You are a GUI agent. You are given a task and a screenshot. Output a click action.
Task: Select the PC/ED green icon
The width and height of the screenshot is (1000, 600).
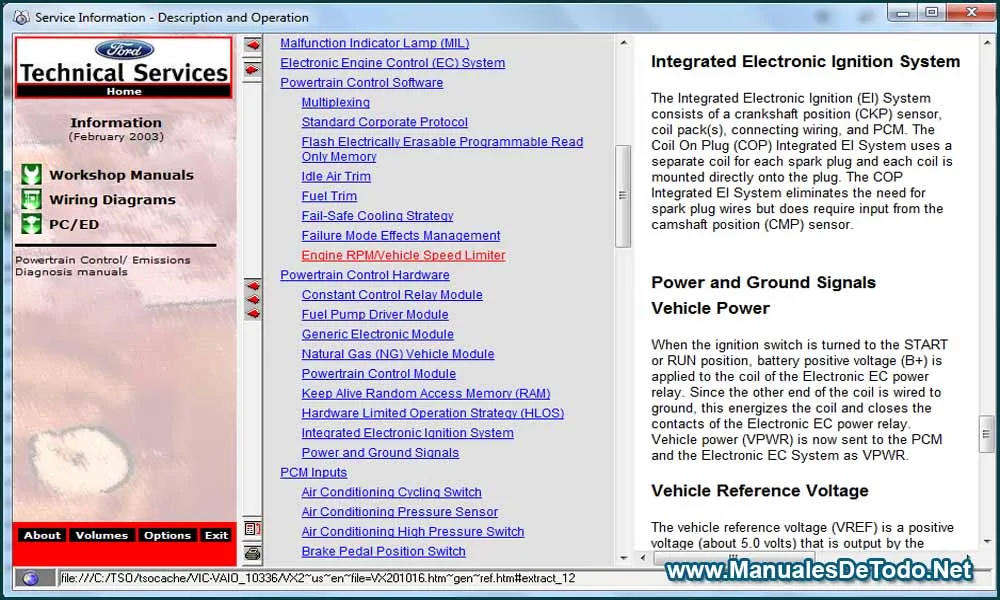point(31,224)
